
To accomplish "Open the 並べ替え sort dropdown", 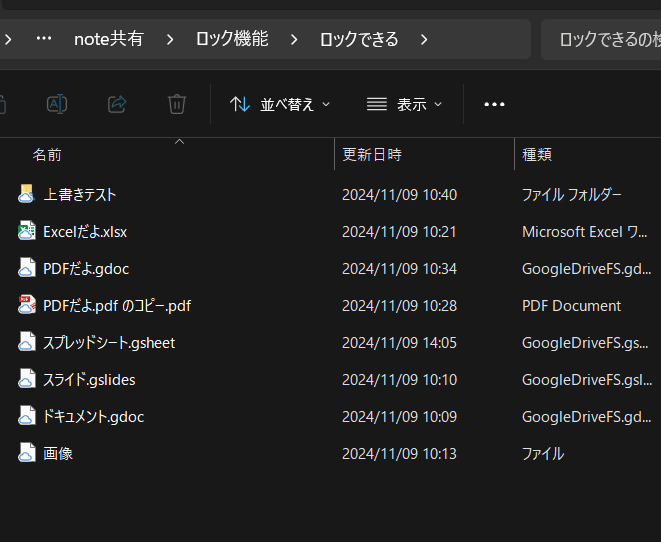I will click(x=280, y=104).
